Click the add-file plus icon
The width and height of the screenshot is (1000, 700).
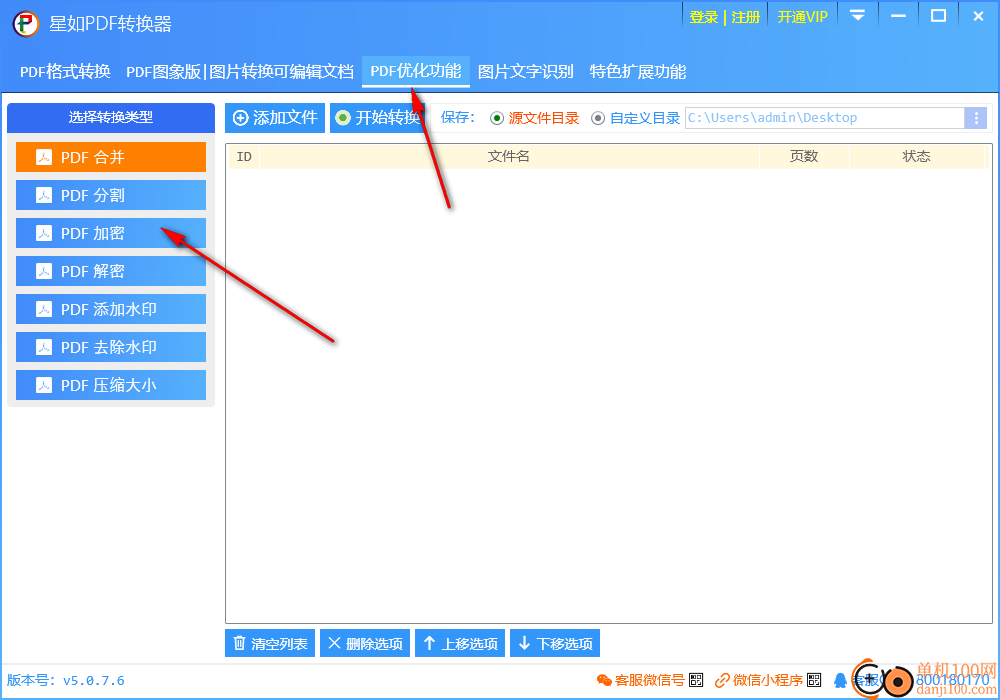click(x=240, y=118)
